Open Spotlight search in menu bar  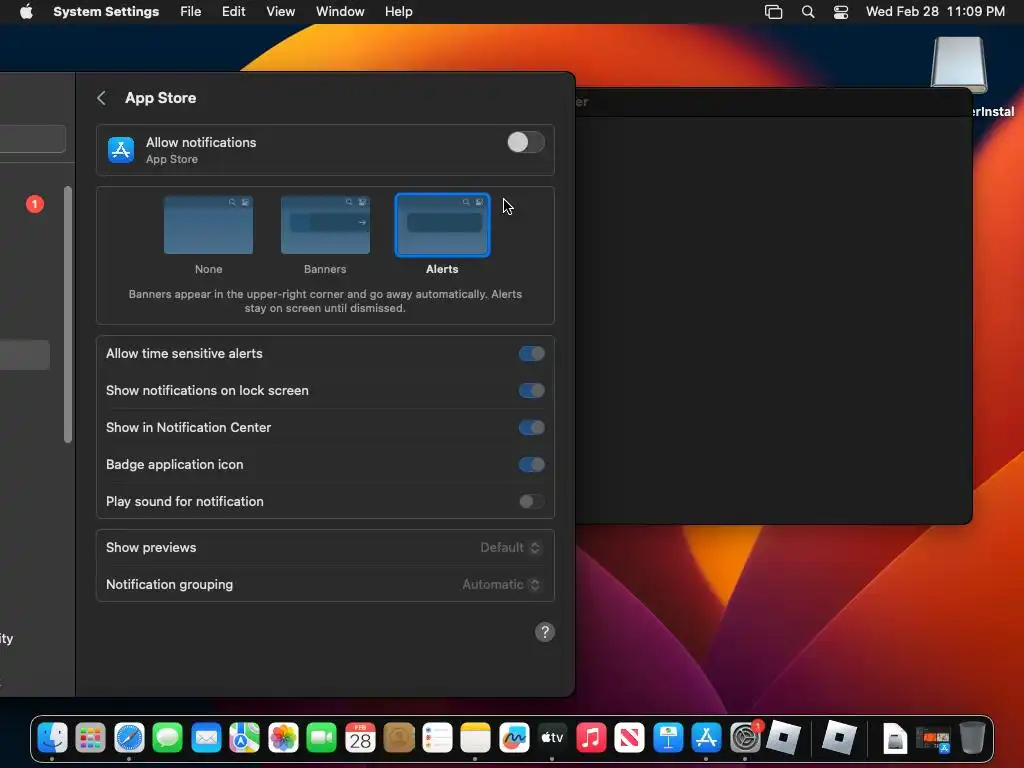pyautogui.click(x=808, y=12)
